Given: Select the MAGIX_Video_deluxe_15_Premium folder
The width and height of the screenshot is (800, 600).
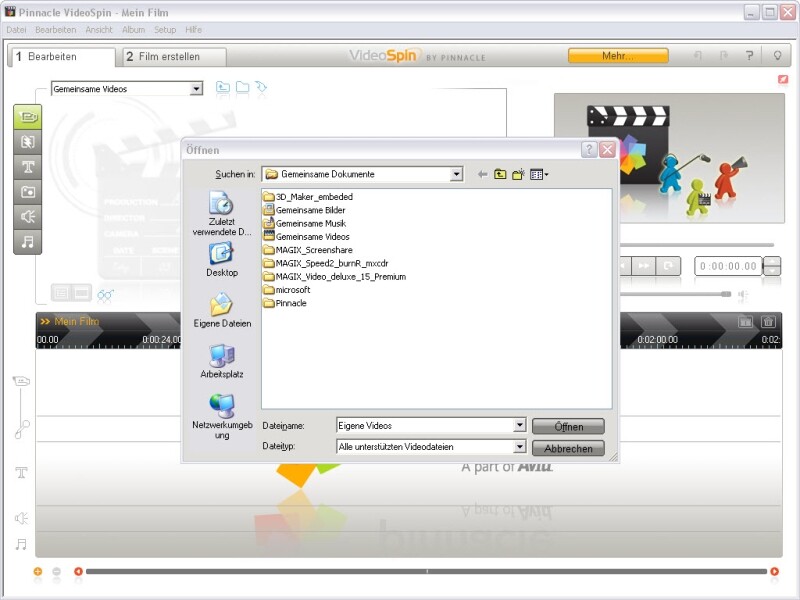Looking at the screenshot, I should [335, 276].
